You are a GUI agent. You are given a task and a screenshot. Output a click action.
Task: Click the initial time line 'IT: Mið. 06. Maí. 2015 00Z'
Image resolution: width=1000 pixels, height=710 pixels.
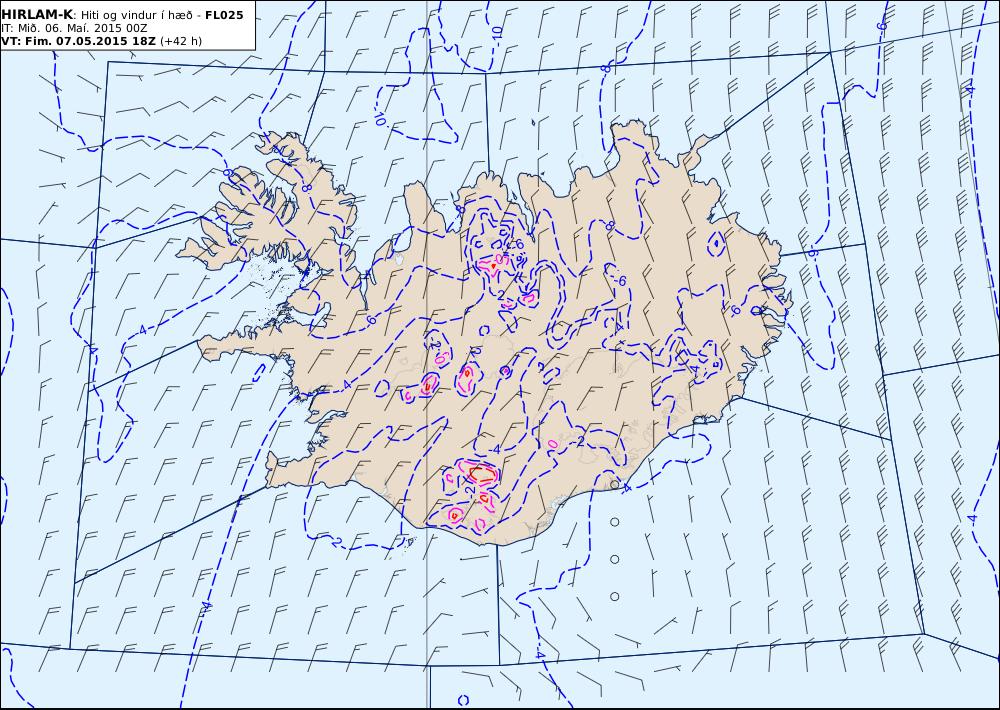click(74, 28)
